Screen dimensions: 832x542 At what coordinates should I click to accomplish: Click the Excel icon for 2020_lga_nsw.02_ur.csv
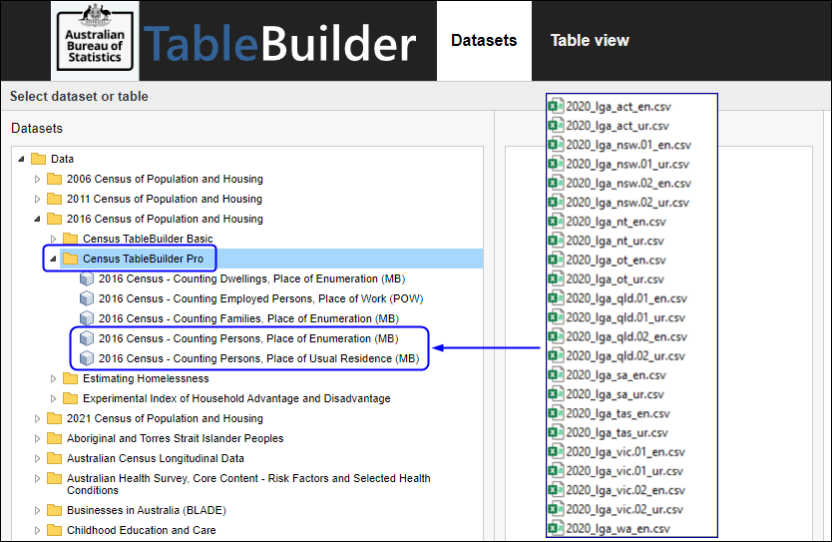[556, 202]
